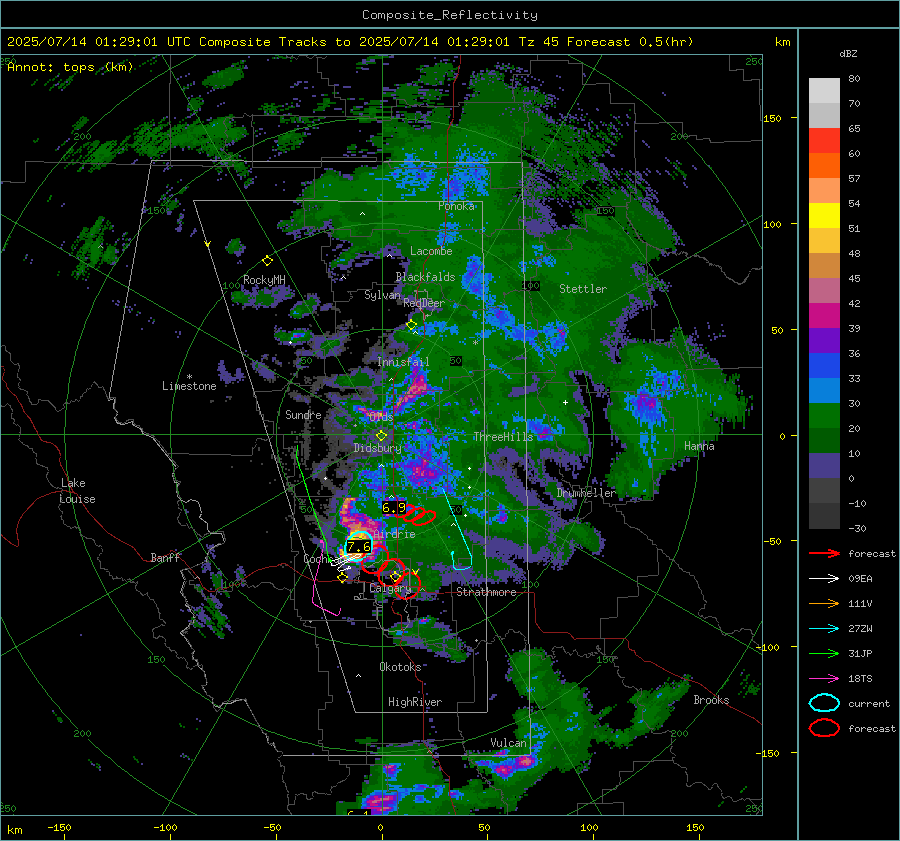
Task: Click the Sylvan label
Action: click(x=382, y=295)
